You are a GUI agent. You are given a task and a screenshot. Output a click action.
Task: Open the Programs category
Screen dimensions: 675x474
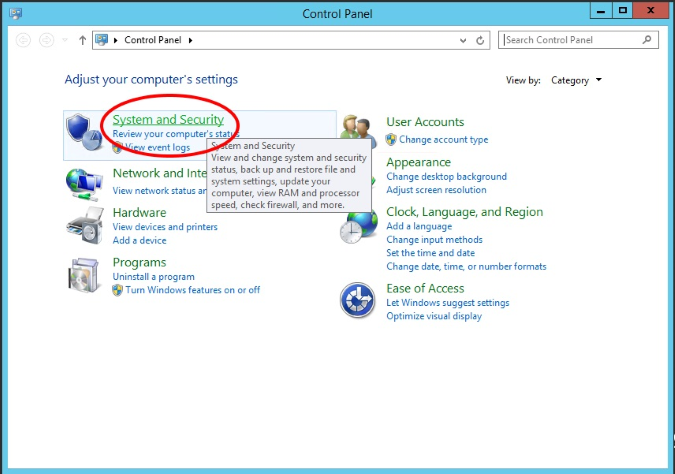[139, 262]
